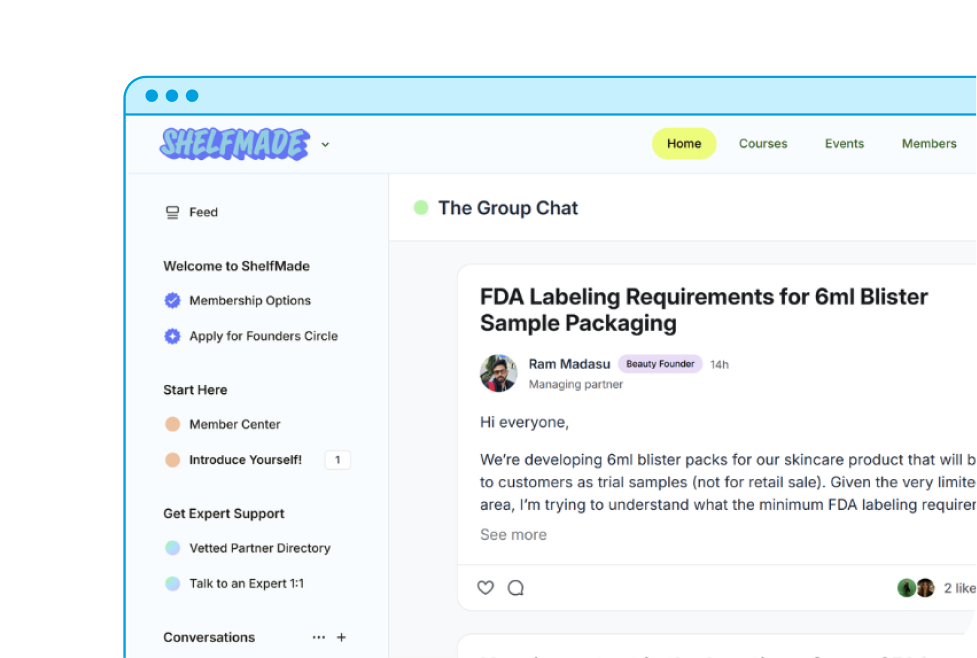Click the ShelfMade logo
Viewport: 977px width, 658px height.
coord(234,144)
